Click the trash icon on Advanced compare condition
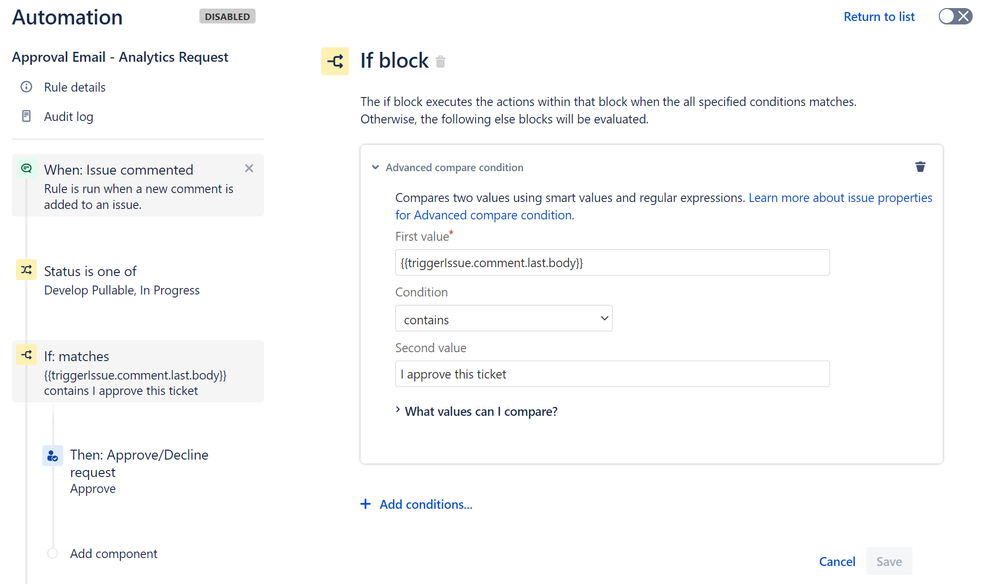This screenshot has height=584, width=998. pyautogui.click(x=920, y=167)
